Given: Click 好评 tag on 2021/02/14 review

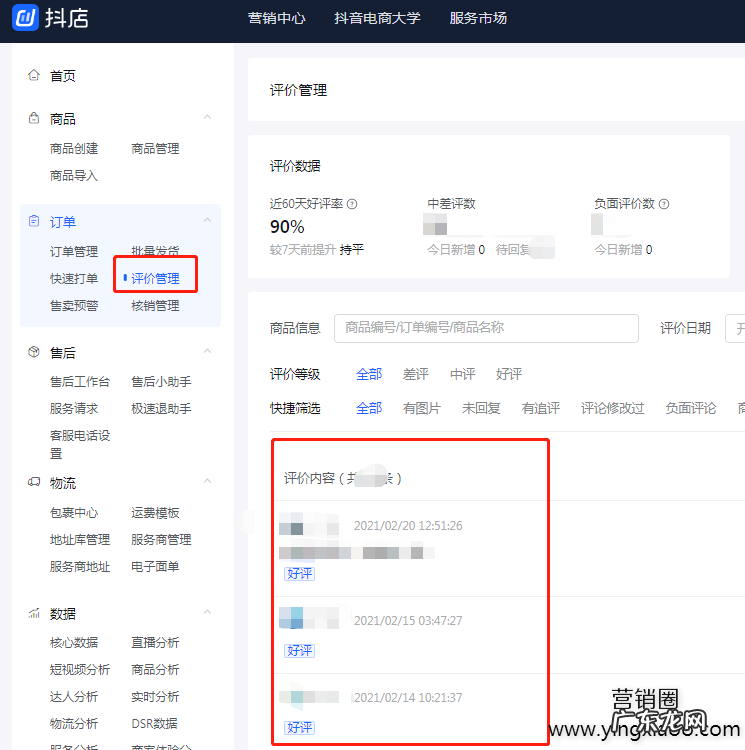Looking at the screenshot, I should pyautogui.click(x=299, y=727).
